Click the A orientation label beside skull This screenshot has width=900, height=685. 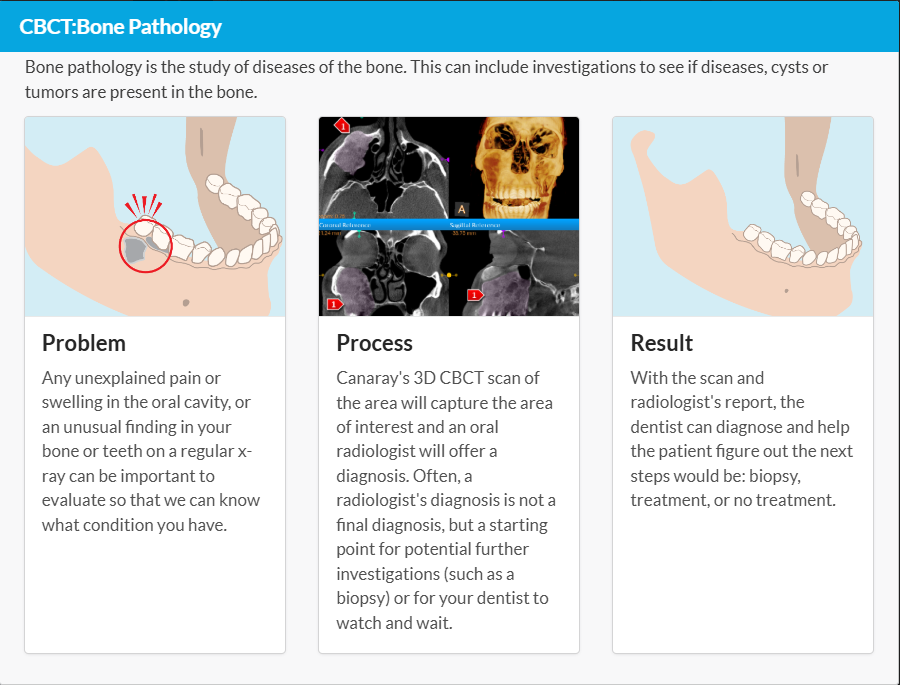click(461, 209)
